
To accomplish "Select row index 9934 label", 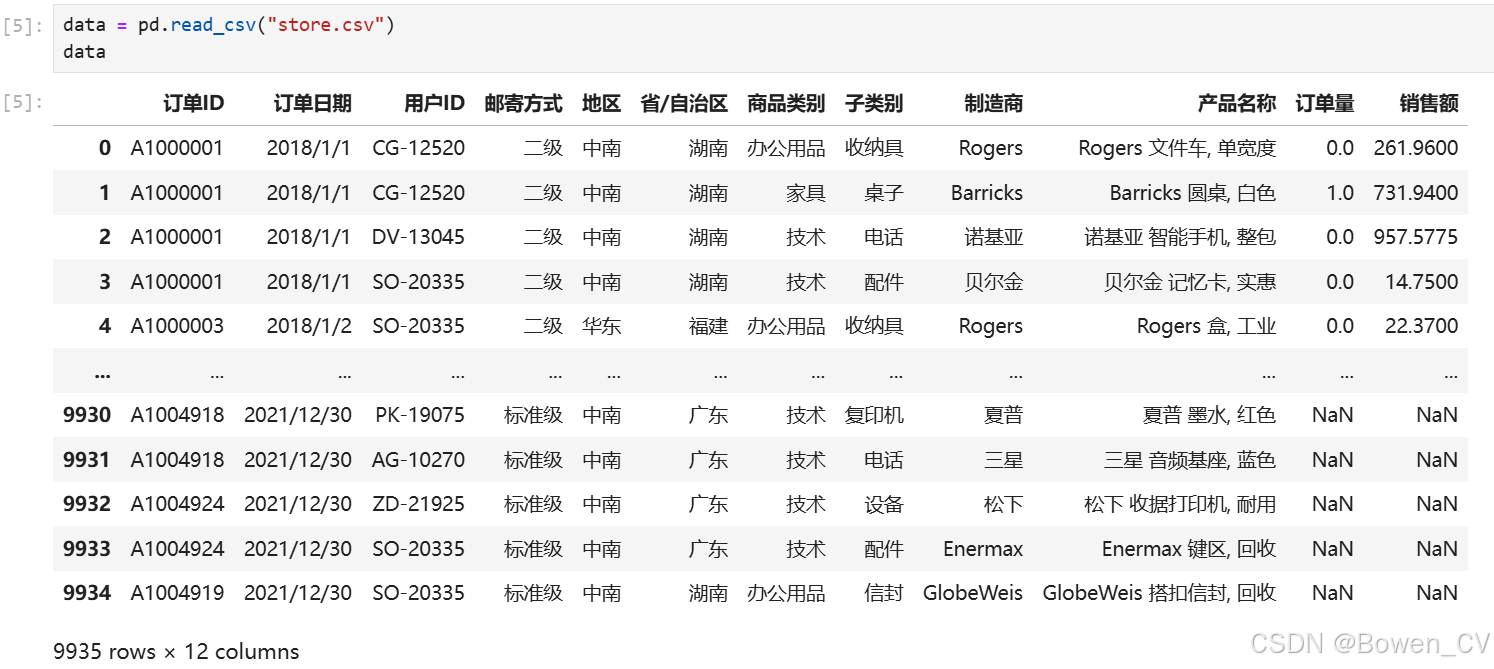I will coord(87,593).
